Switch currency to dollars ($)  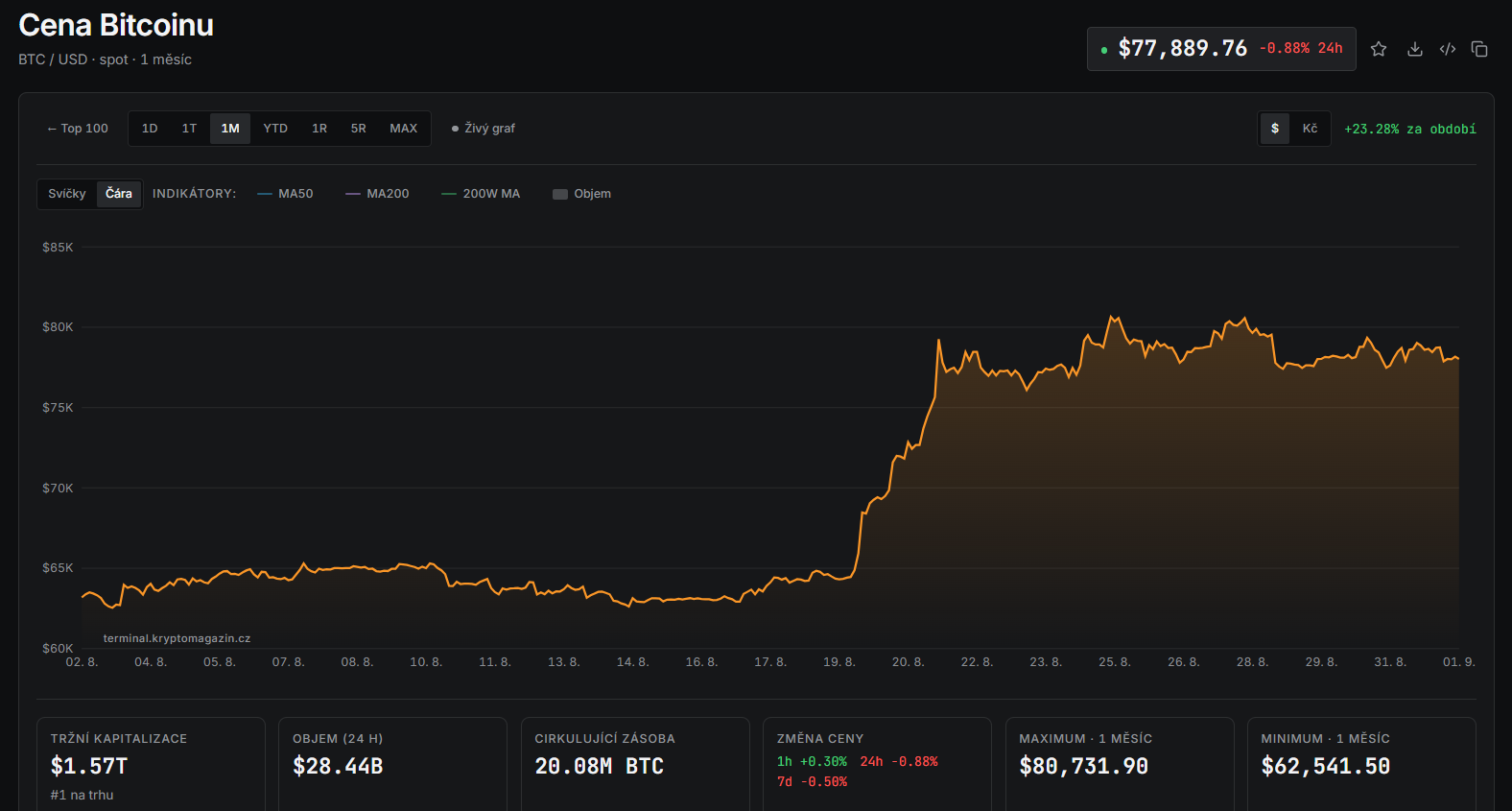click(1275, 129)
